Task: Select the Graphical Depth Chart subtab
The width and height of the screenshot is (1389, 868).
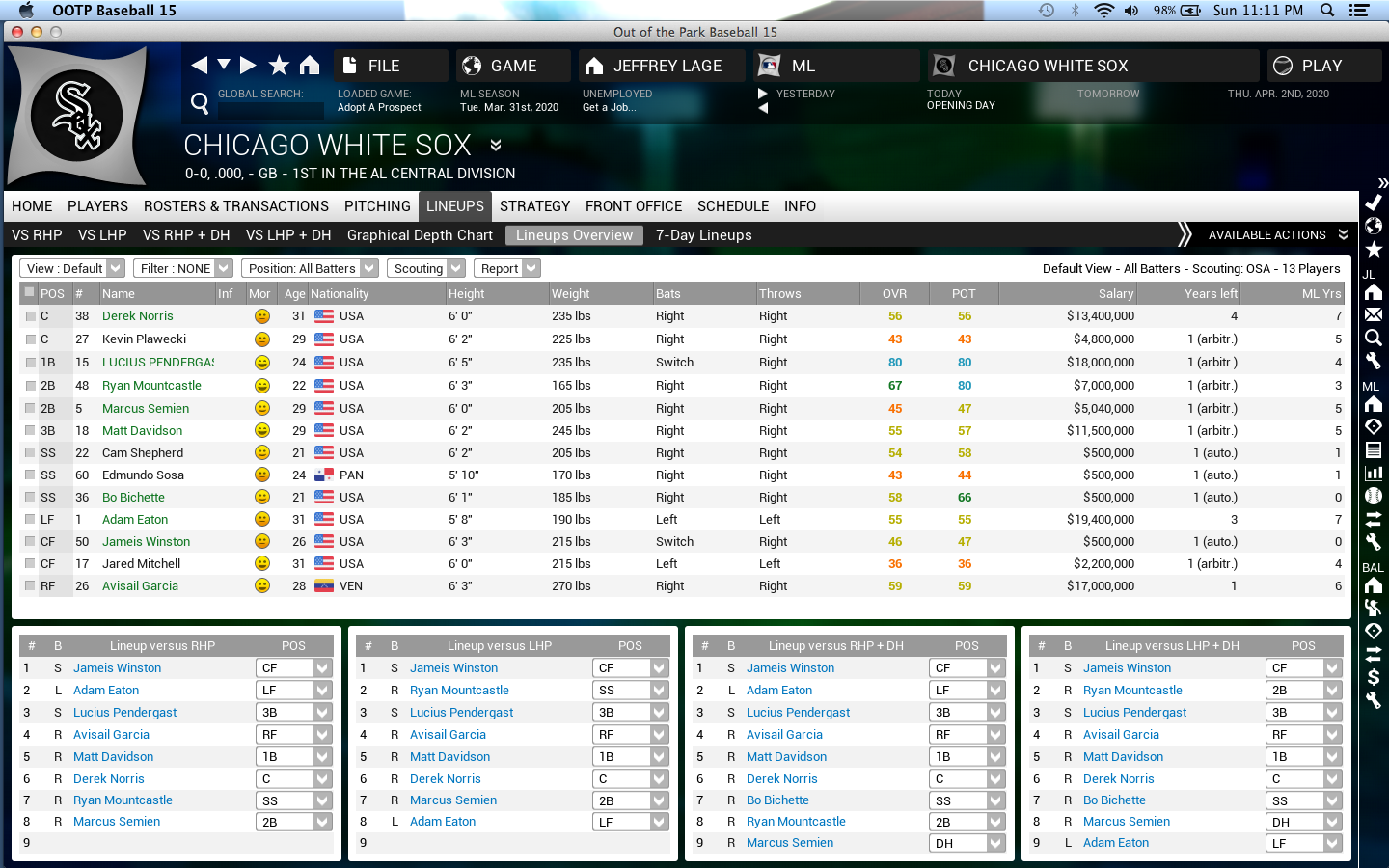Action: tap(420, 235)
